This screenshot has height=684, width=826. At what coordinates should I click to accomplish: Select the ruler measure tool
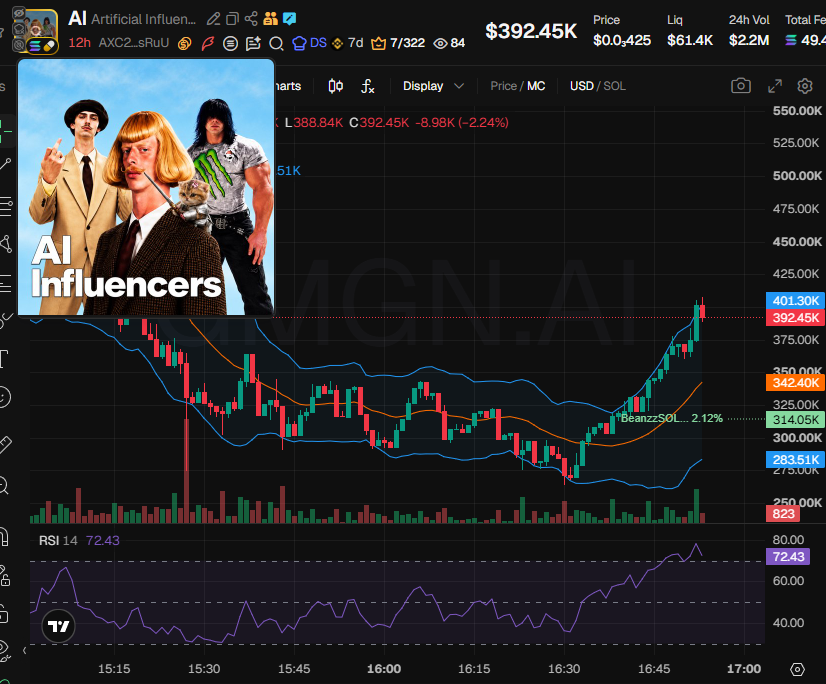(x=5, y=444)
